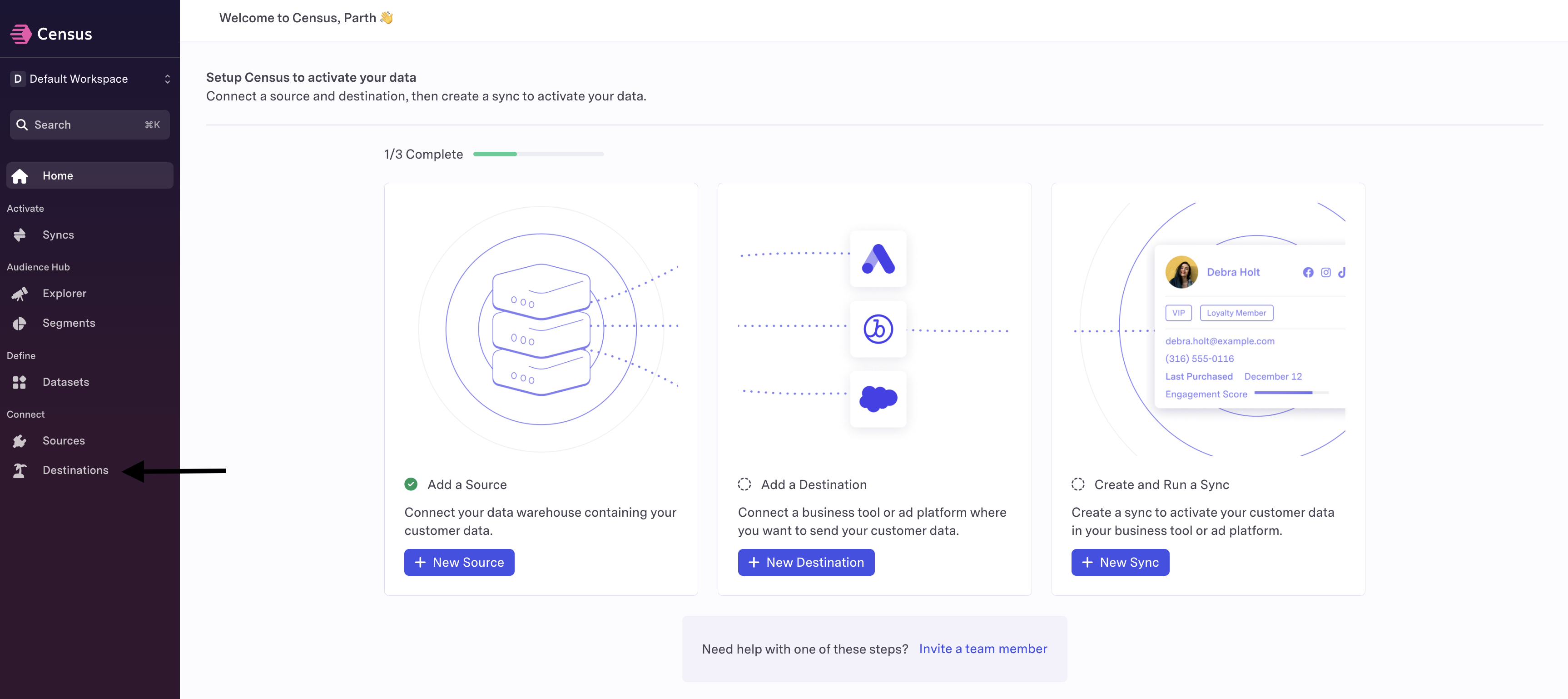Click Debra Holt's profile photo
This screenshot has height=699, width=1568.
point(1181,272)
